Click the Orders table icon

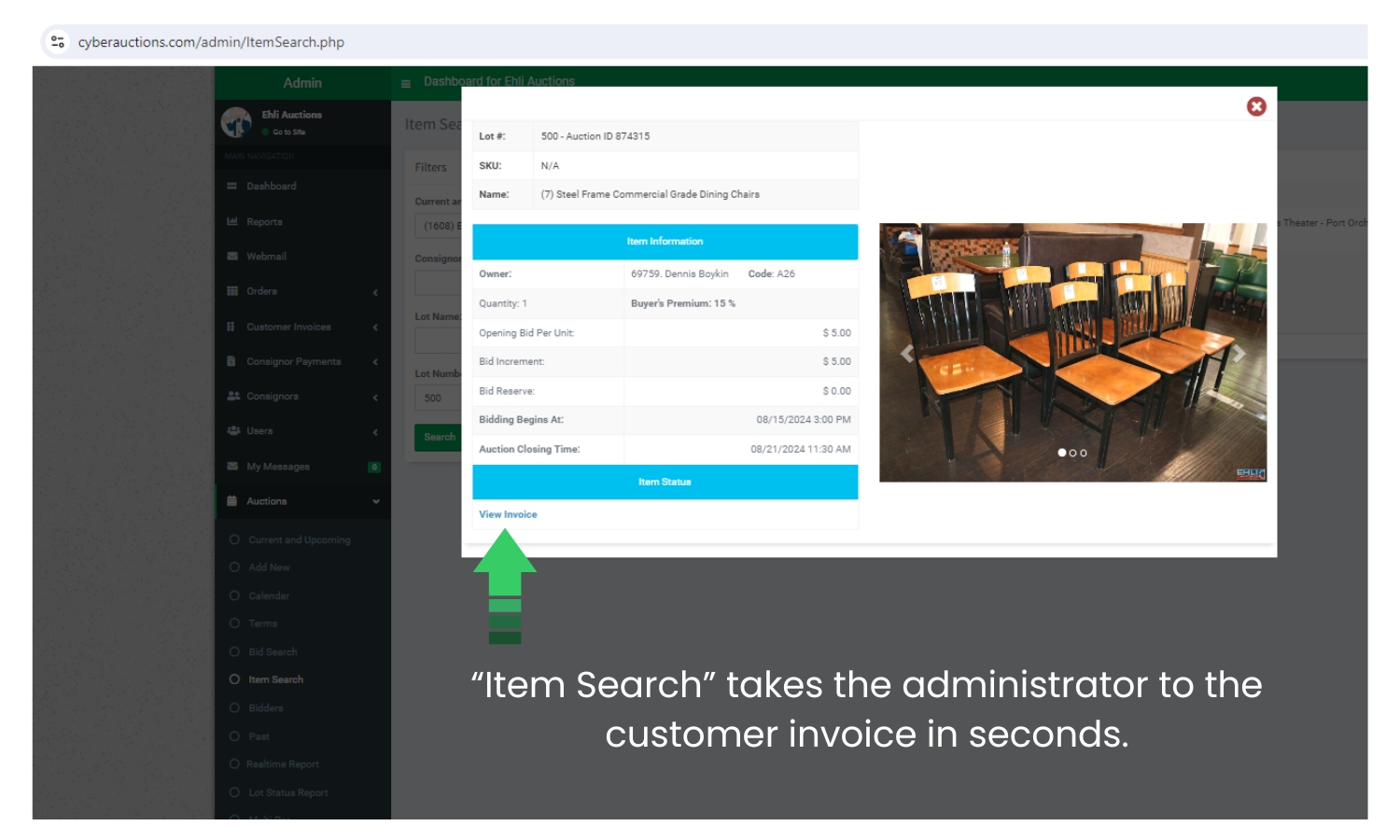click(x=231, y=291)
